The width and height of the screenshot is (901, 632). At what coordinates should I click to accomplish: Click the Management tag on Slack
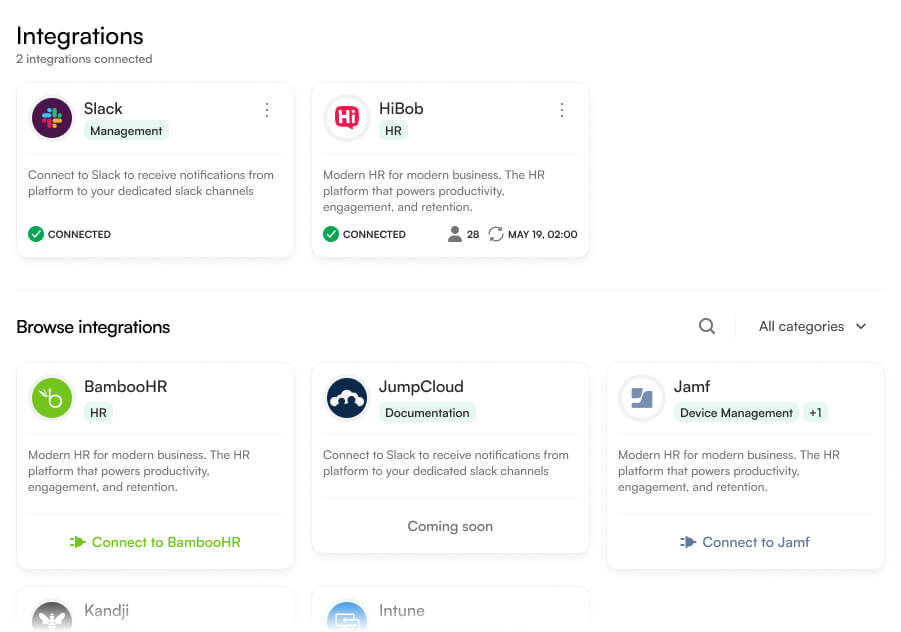point(126,131)
